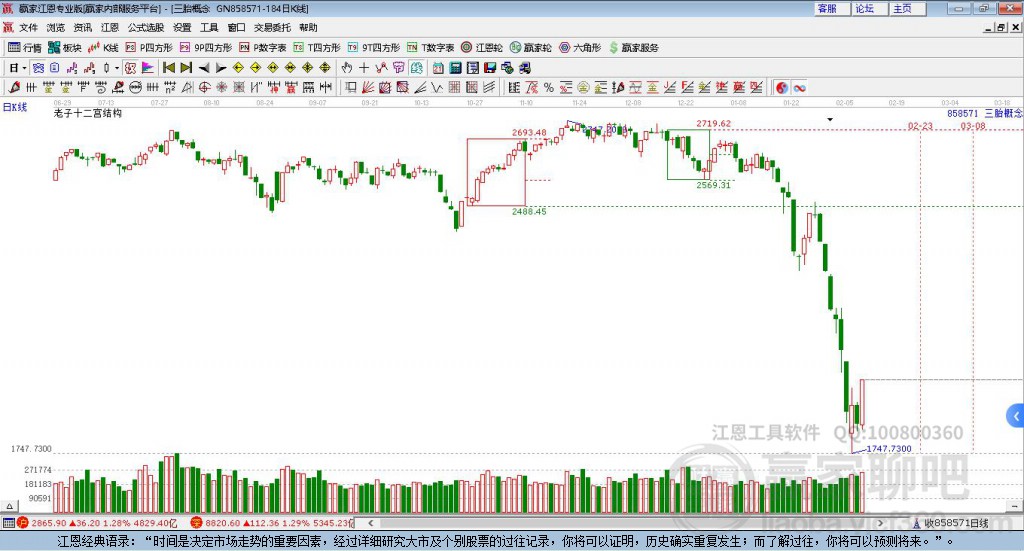The image size is (1024, 551).
Task: Select the spiral drawing tool
Action: point(101,87)
